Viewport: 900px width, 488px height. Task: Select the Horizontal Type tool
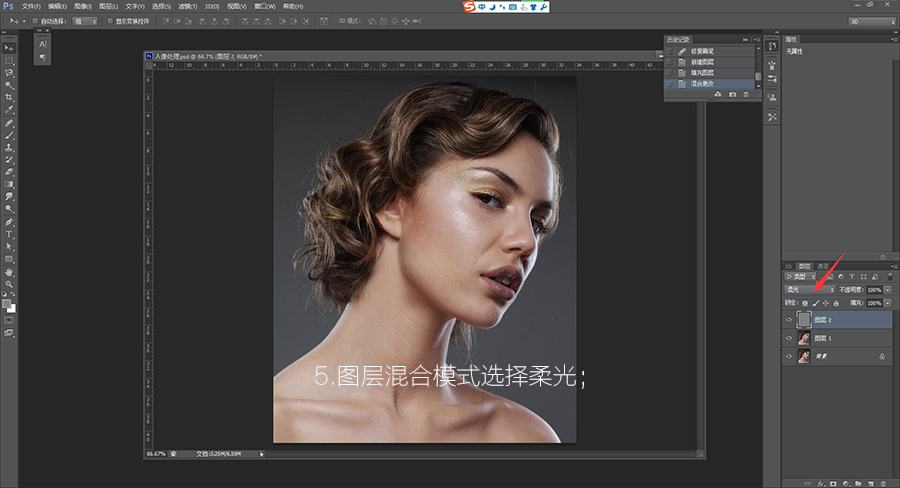pyautogui.click(x=10, y=234)
